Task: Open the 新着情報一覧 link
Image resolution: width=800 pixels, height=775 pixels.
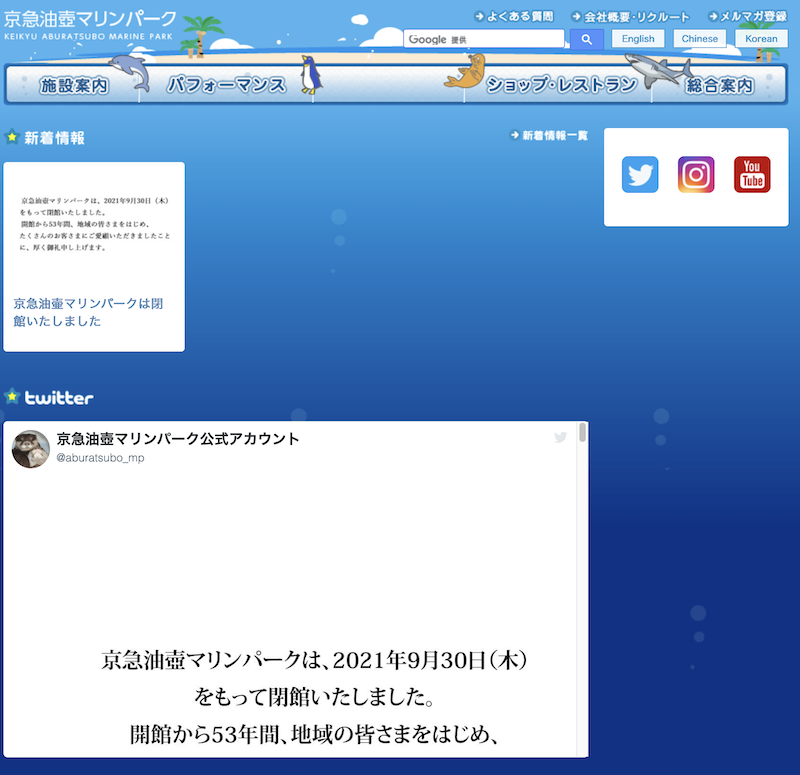Action: tap(549, 135)
